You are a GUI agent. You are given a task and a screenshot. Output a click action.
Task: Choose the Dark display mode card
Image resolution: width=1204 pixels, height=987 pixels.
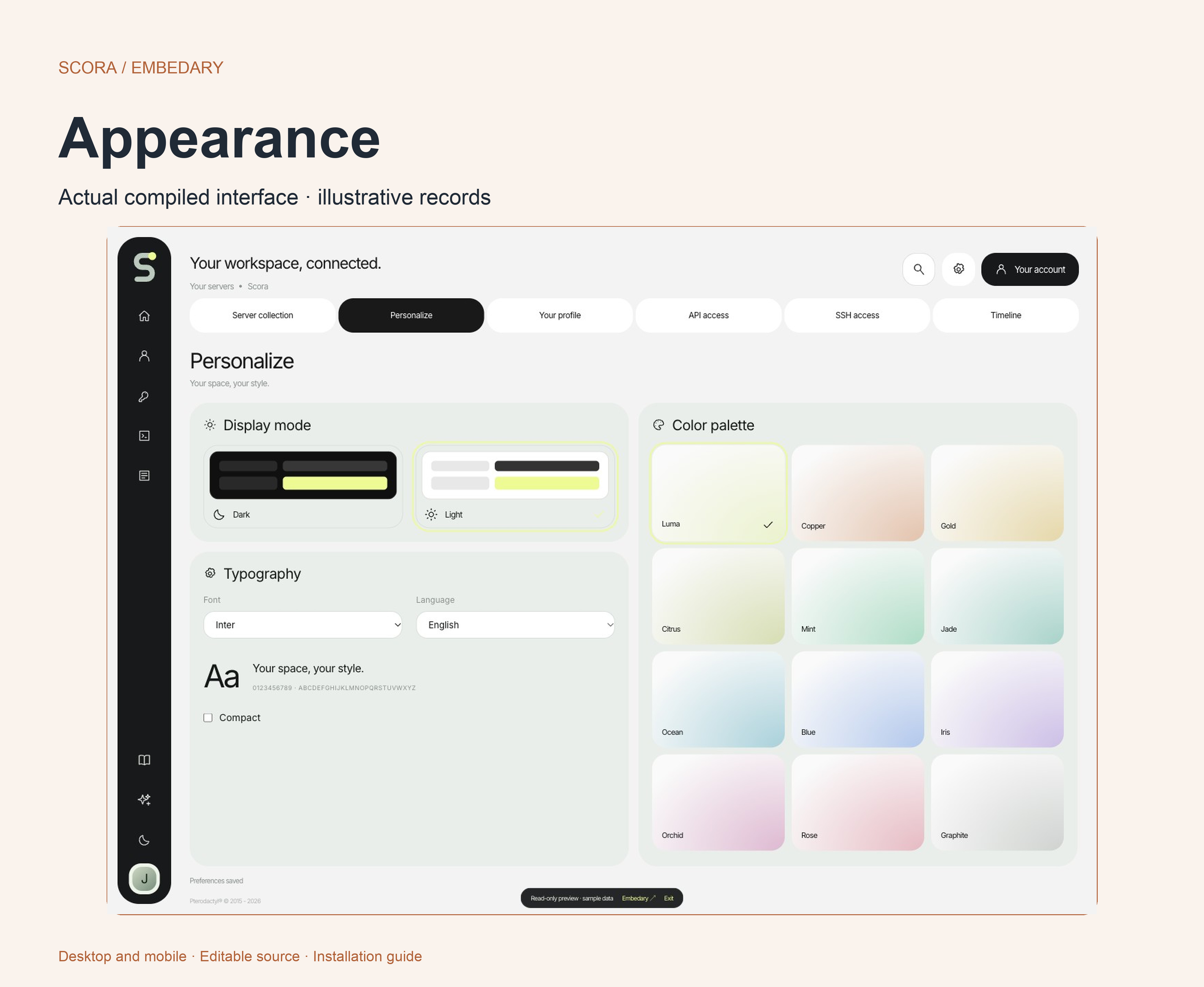tap(303, 487)
